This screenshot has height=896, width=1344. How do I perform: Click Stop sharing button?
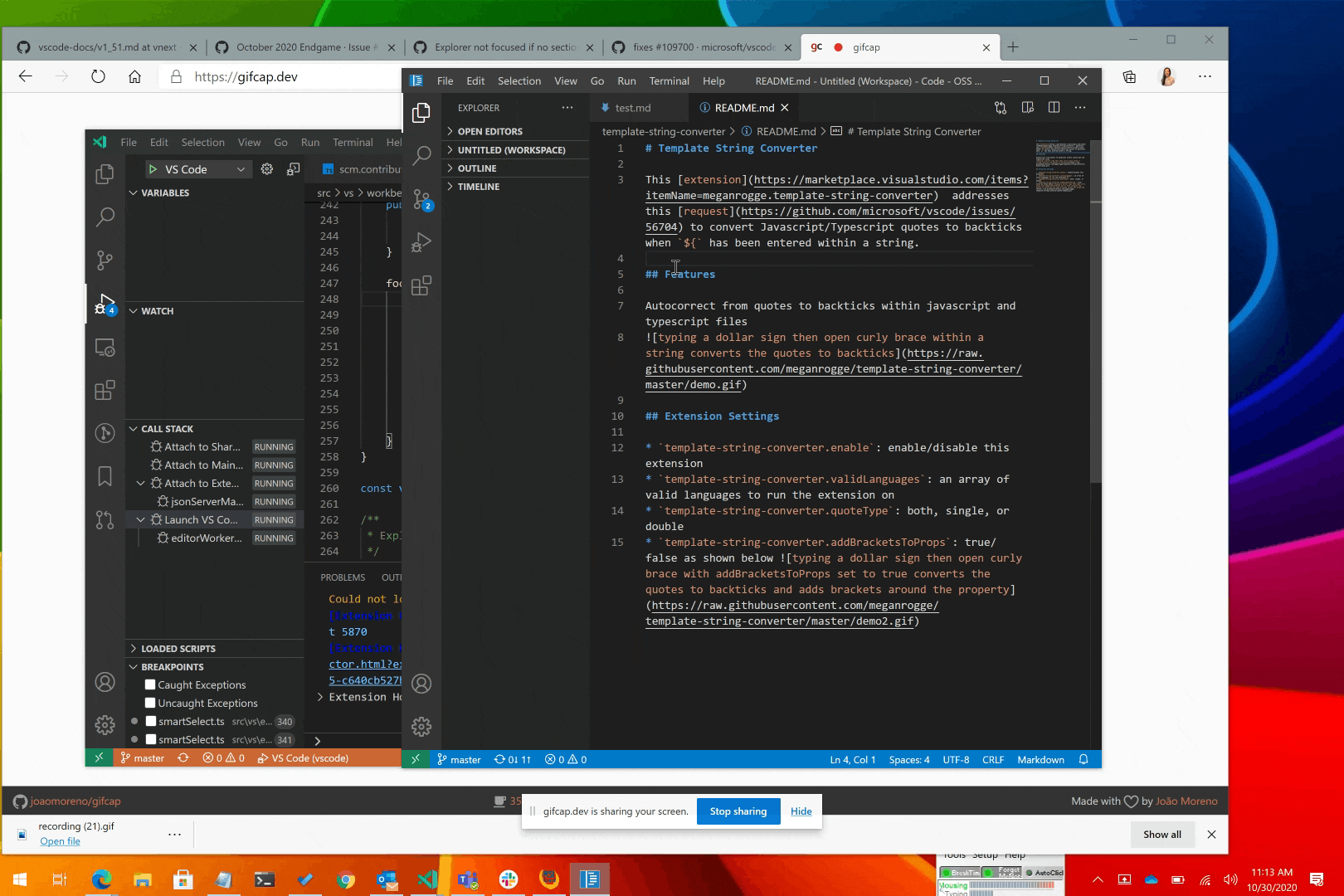[738, 811]
